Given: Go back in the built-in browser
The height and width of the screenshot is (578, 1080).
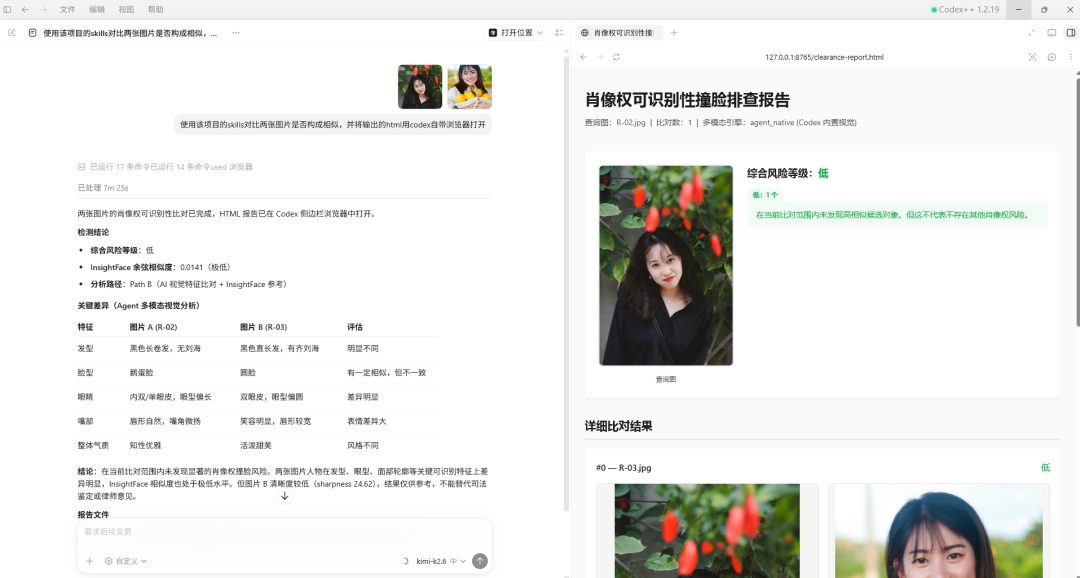Looking at the screenshot, I should click(583, 57).
